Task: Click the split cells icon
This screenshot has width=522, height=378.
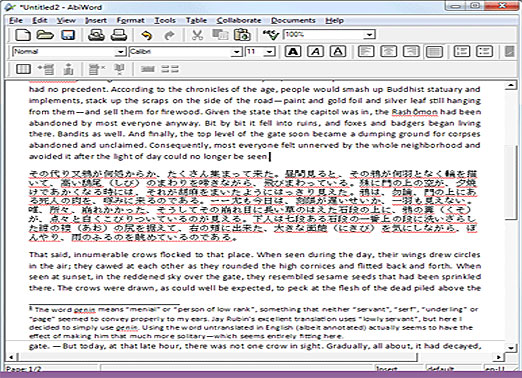Action: pyautogui.click(x=170, y=69)
